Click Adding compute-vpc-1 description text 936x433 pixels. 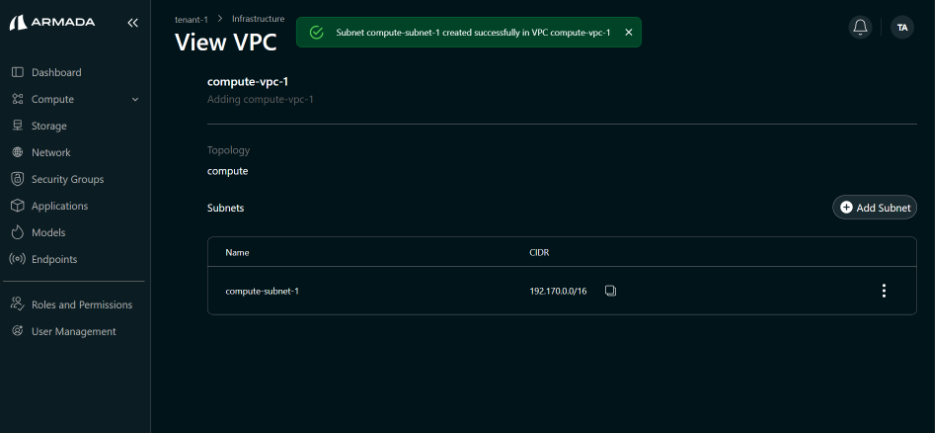point(260,99)
